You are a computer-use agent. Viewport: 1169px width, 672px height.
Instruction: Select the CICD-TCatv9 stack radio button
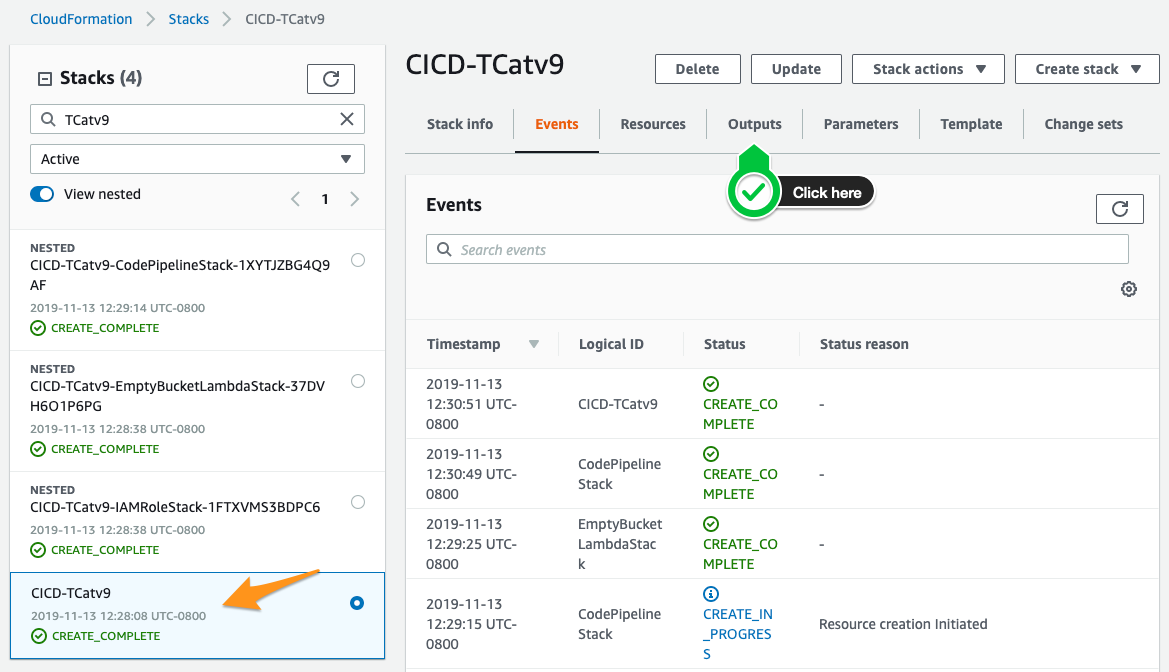pos(357,603)
